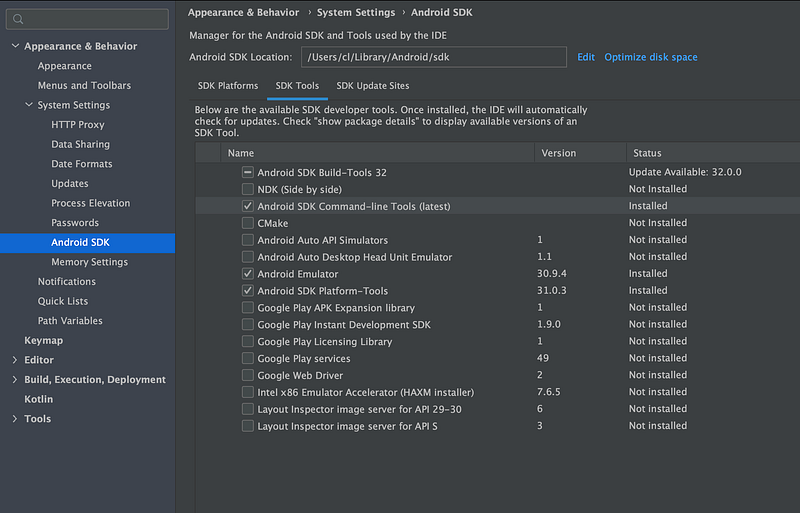Open Kotlin settings page
This screenshot has height=513, width=800.
39,399
